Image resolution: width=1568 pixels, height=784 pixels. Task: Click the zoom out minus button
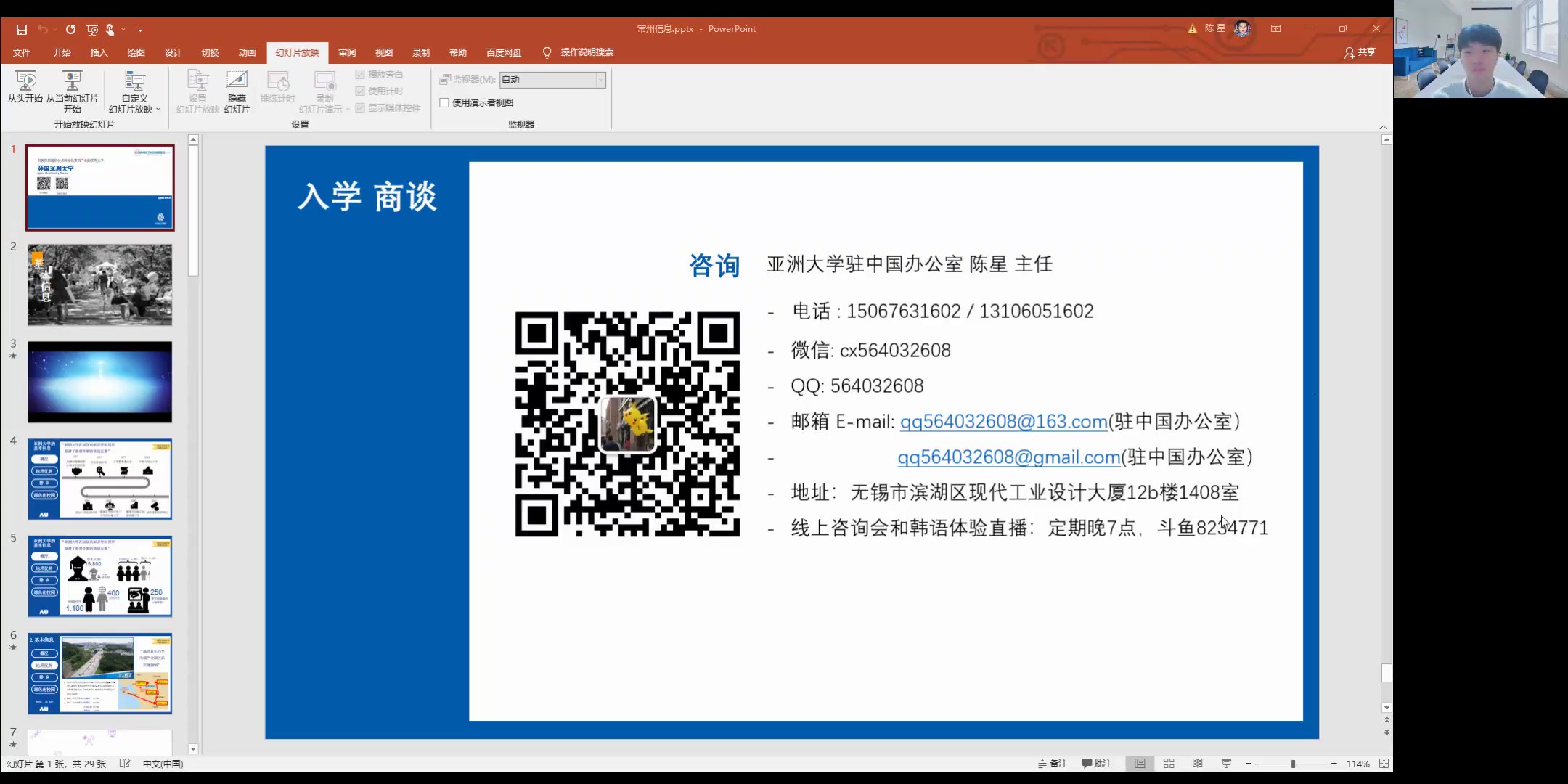(1249, 764)
